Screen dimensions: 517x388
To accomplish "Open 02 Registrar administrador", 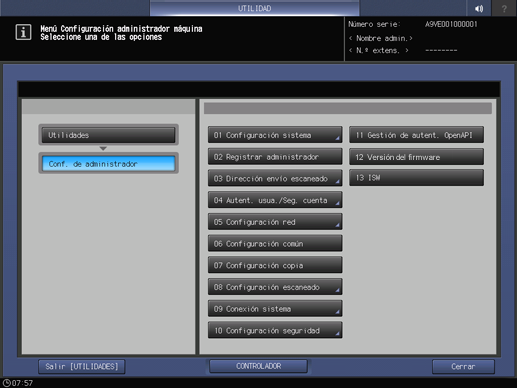I will coord(275,156).
